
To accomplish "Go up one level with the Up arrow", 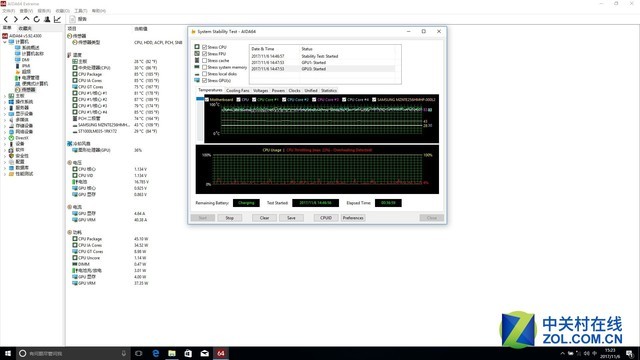I will click(x=26, y=19).
